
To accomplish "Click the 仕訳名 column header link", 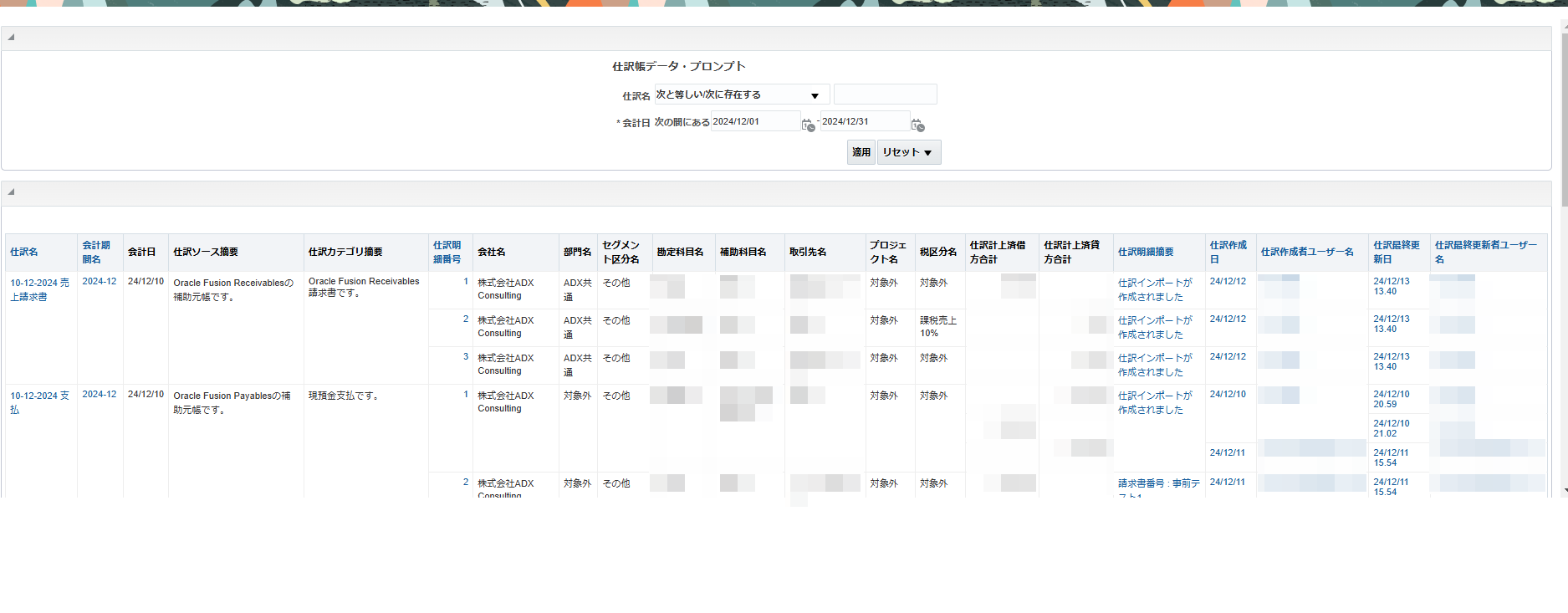I will (x=24, y=252).
